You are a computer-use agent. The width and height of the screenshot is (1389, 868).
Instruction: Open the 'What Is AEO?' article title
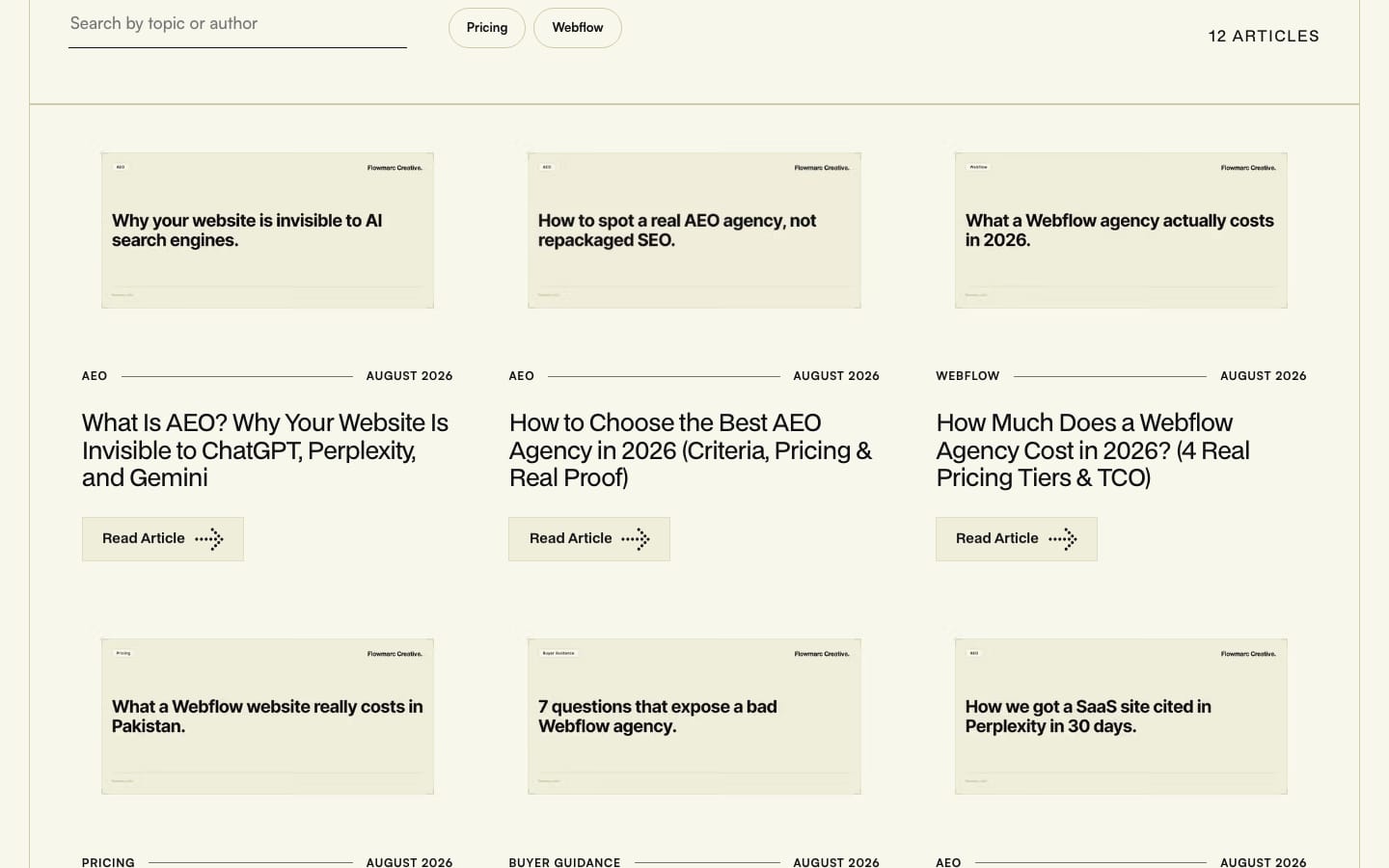point(265,450)
